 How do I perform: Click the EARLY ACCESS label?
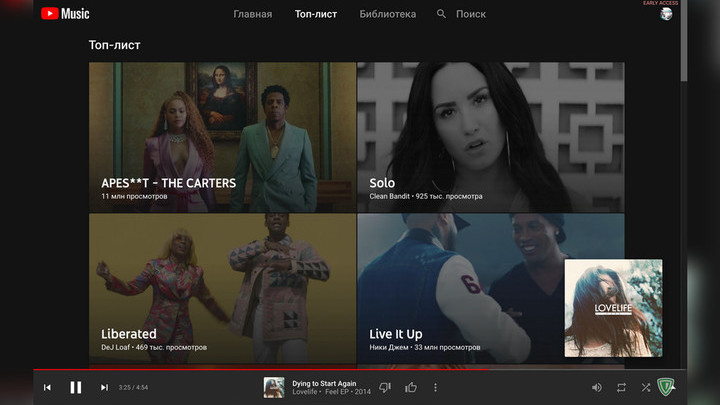coord(660,3)
